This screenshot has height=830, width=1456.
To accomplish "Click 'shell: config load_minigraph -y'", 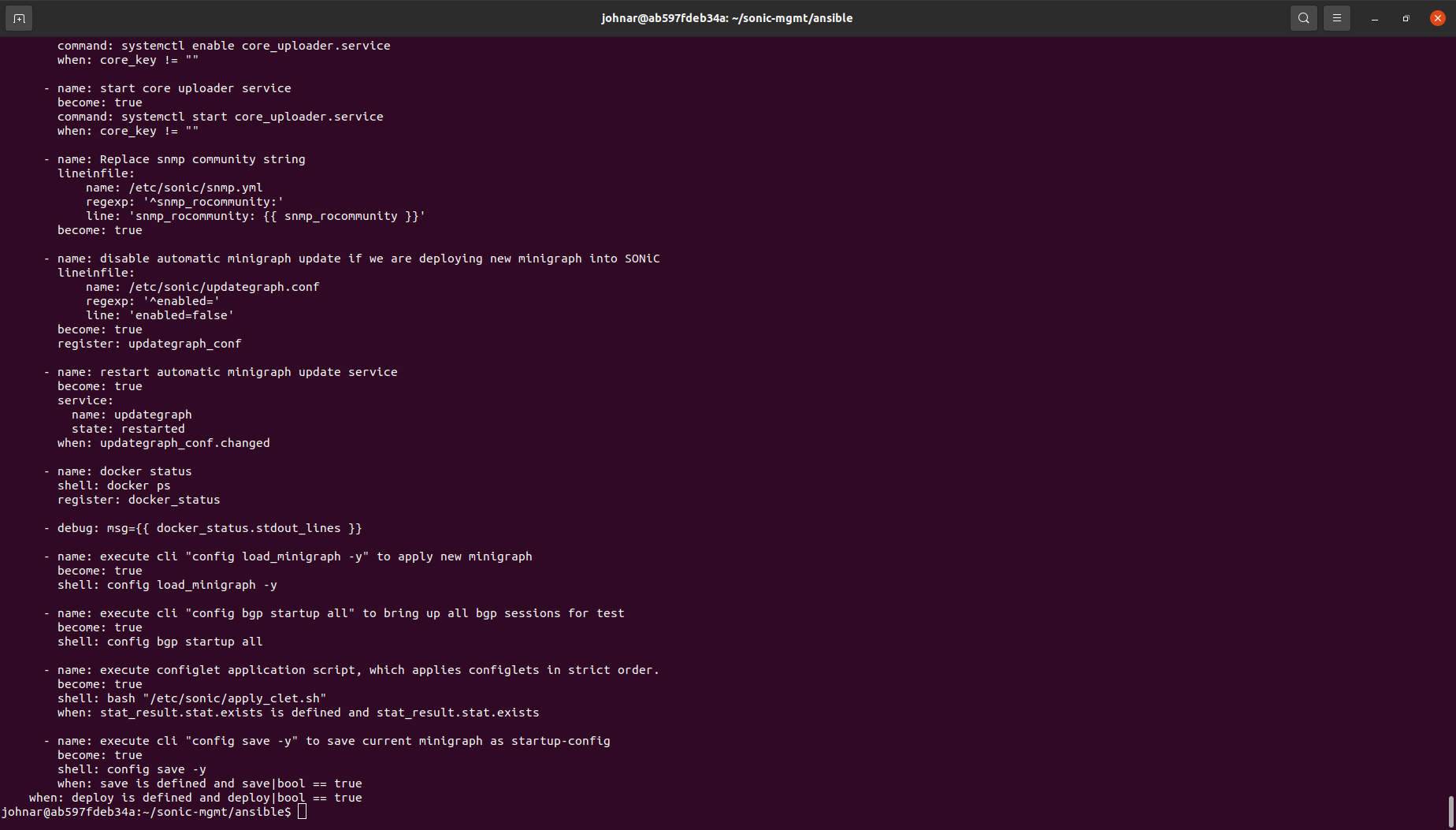I will 167,585.
